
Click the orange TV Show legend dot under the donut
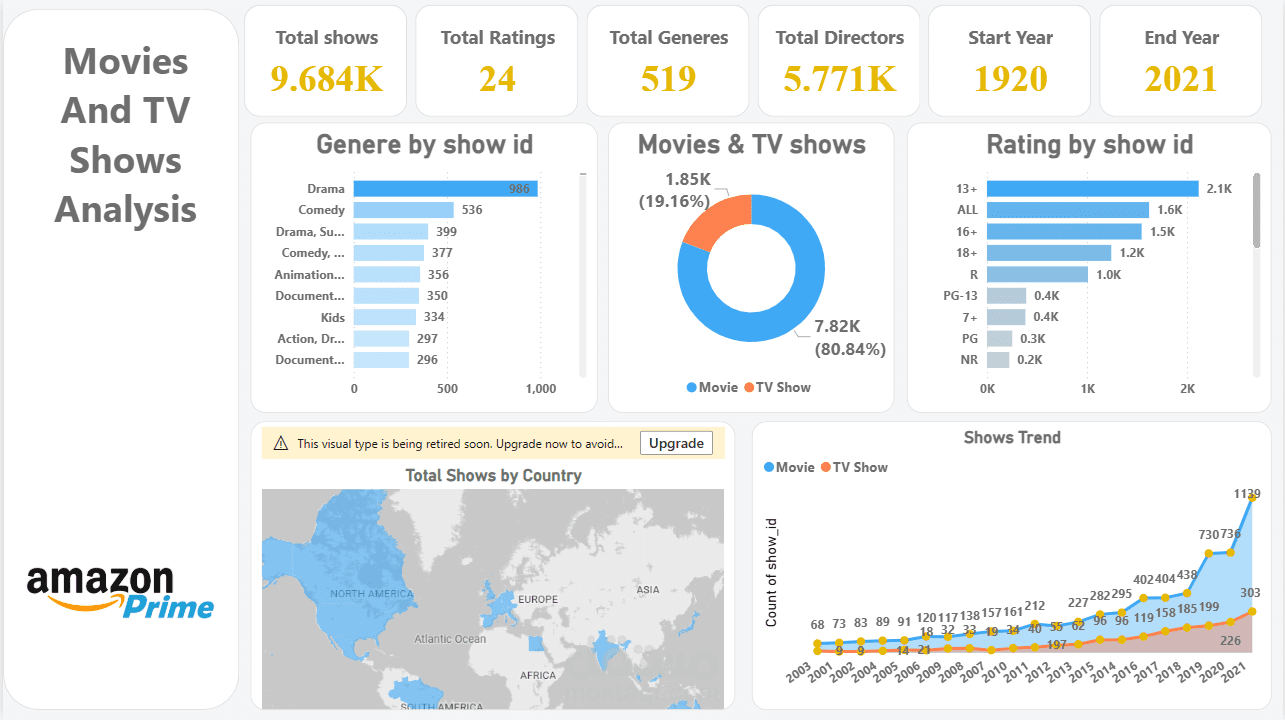tap(749, 388)
